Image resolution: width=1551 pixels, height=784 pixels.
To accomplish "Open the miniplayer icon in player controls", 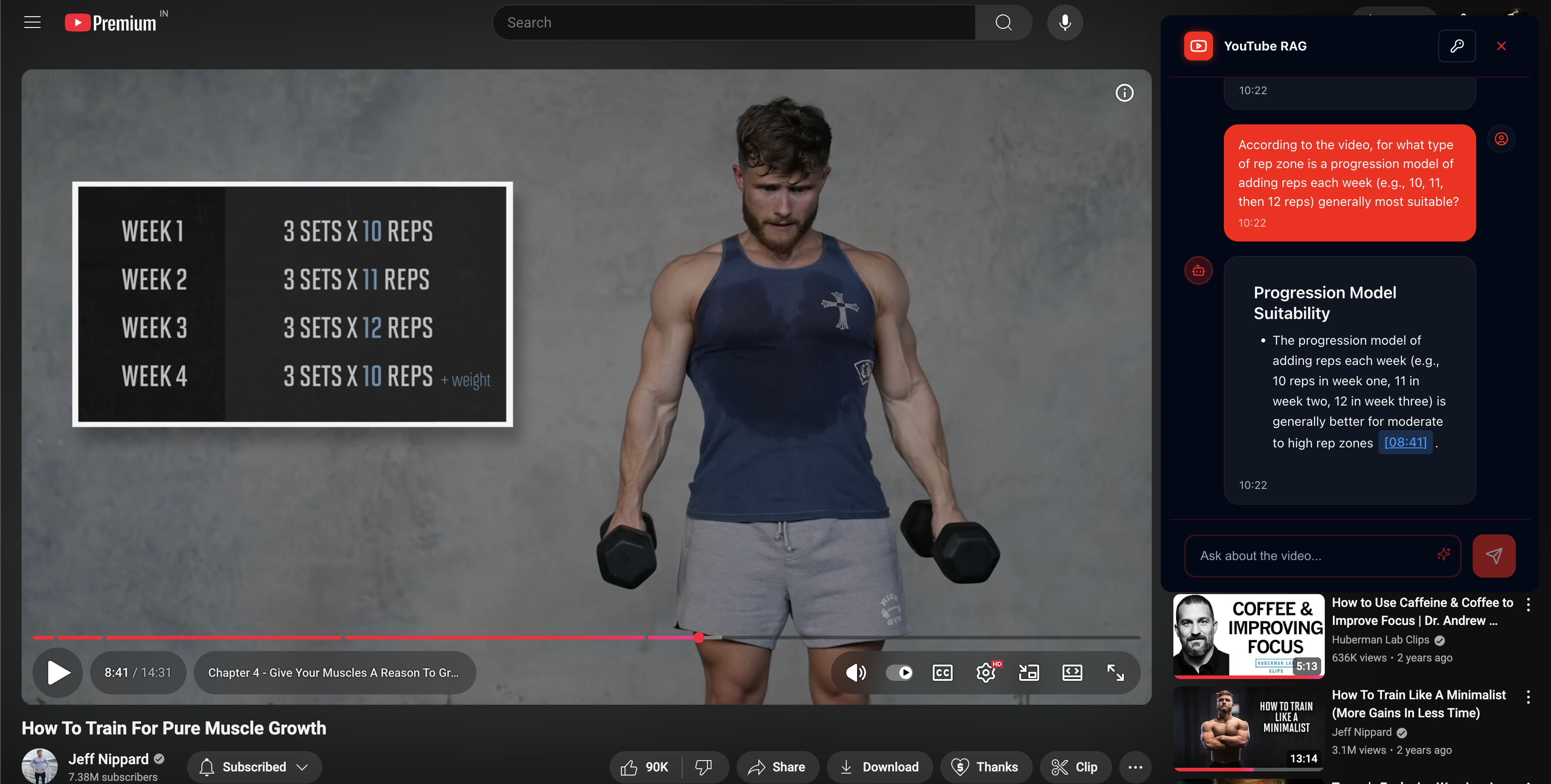I will point(1029,673).
